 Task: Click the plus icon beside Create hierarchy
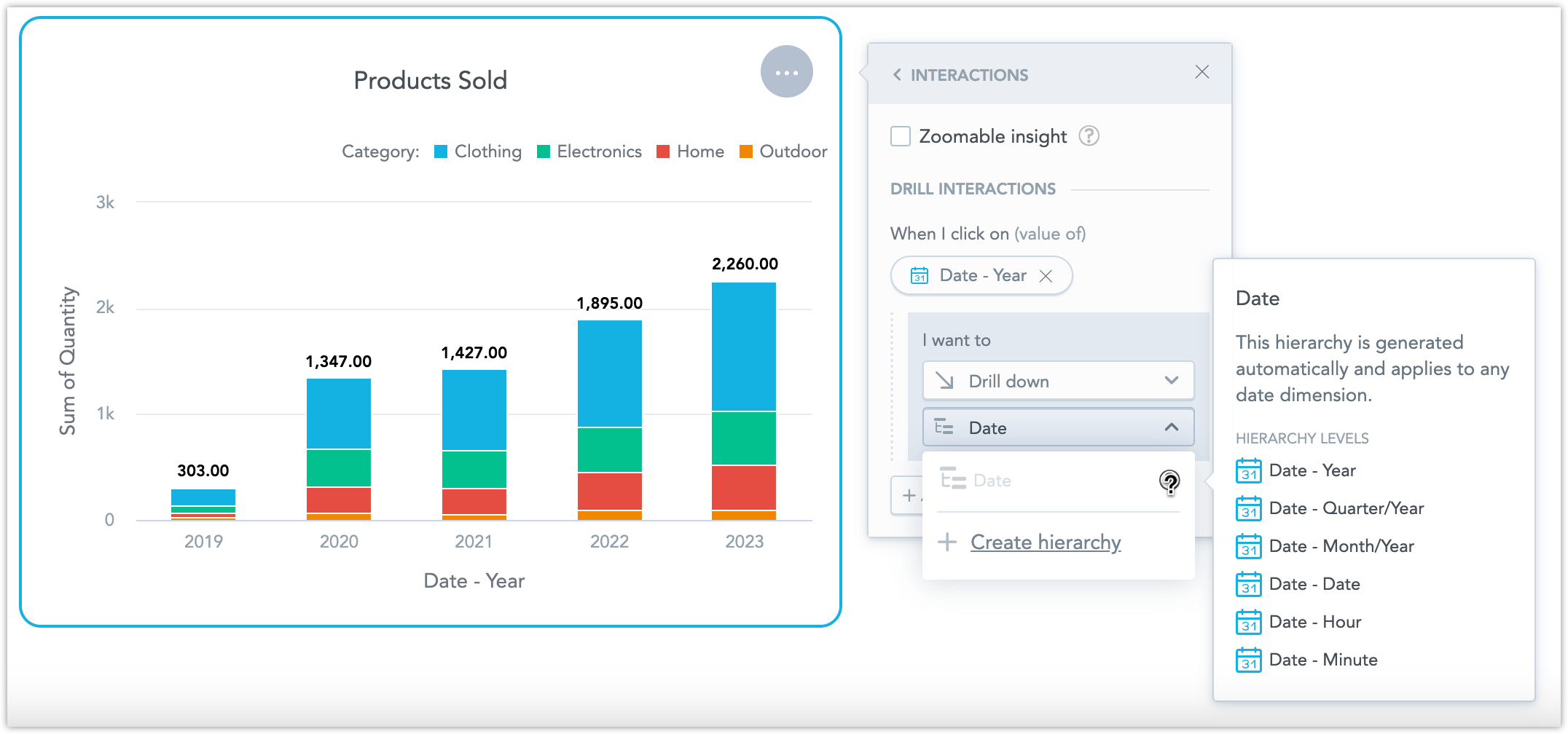click(x=946, y=542)
